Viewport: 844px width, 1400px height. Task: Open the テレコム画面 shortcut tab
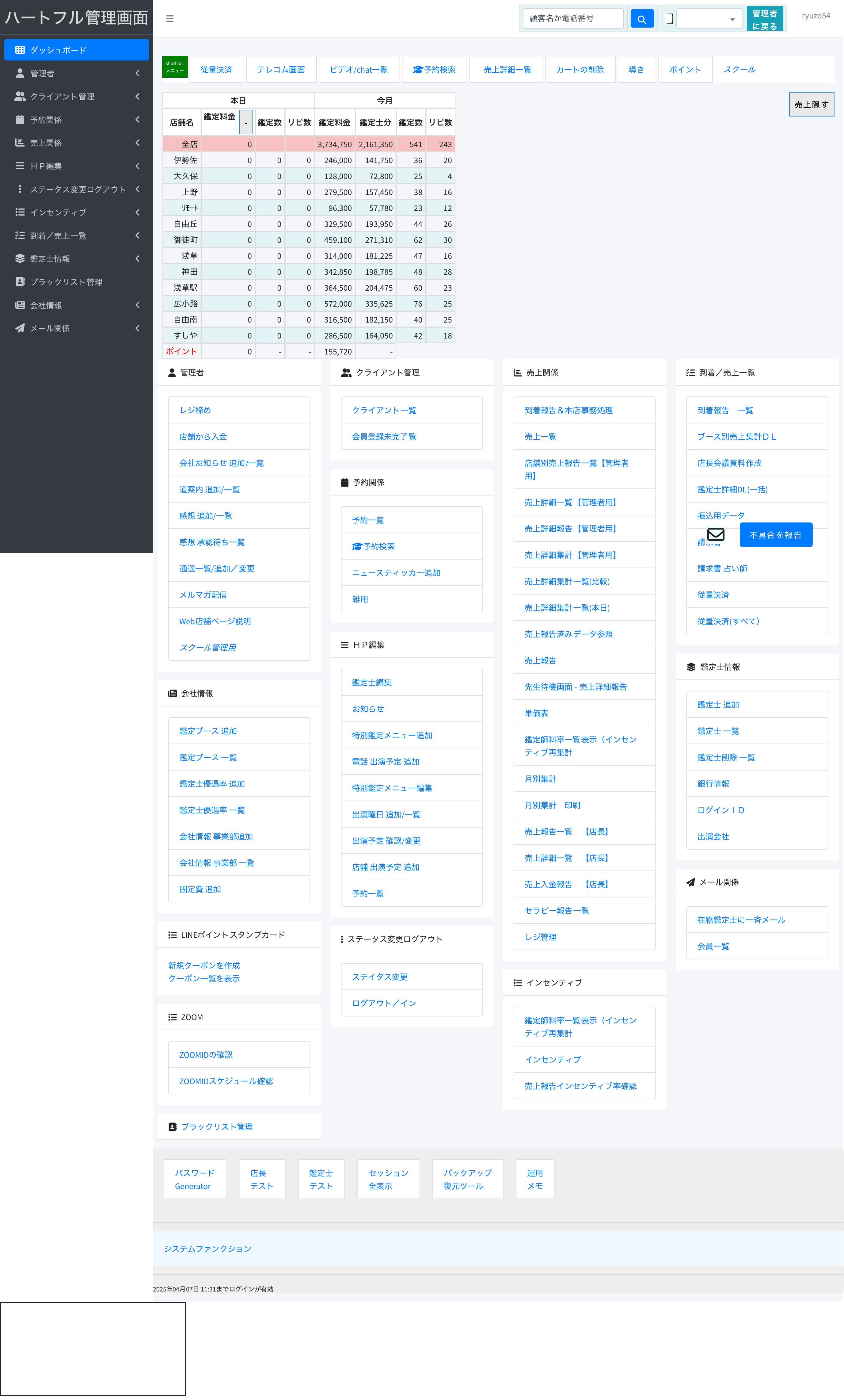pyautogui.click(x=281, y=69)
